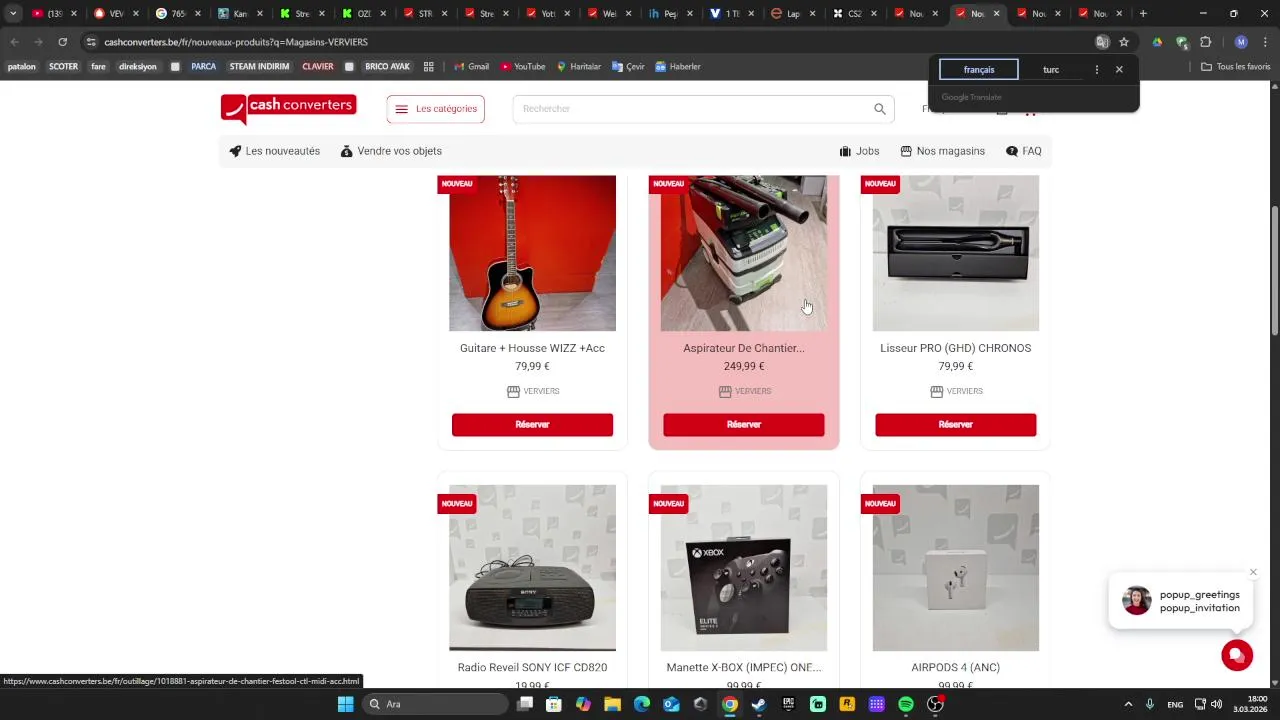Click the 249,99 € price of the Aspirateur
Screen dimensions: 1280x720
744,366
